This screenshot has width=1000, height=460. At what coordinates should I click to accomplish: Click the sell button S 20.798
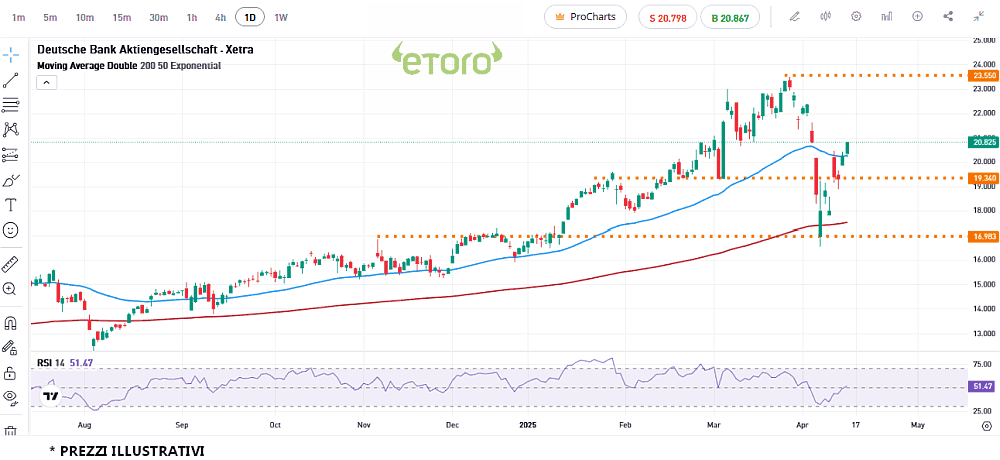pyautogui.click(x=668, y=18)
